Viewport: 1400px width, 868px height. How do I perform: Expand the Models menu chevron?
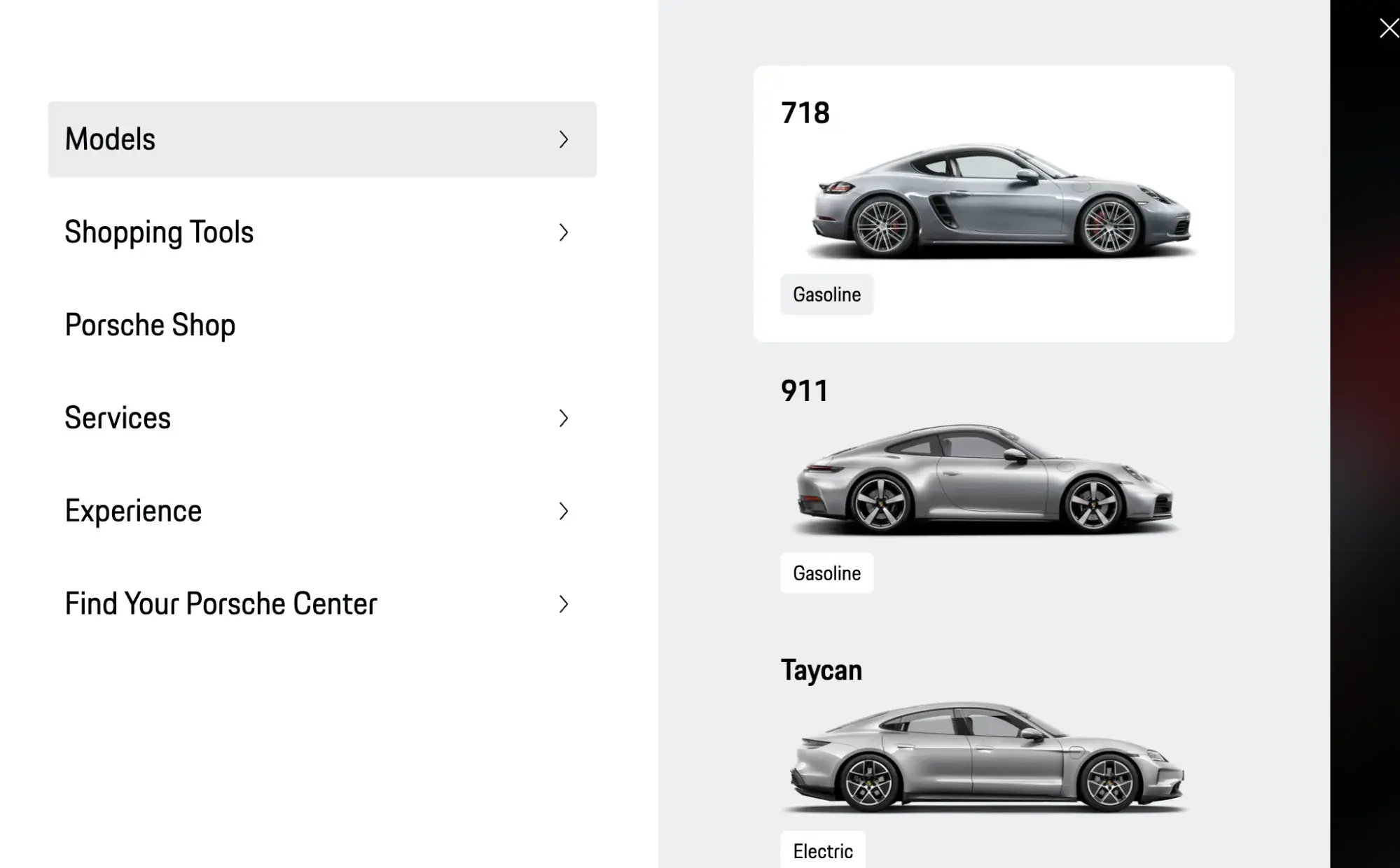564,139
